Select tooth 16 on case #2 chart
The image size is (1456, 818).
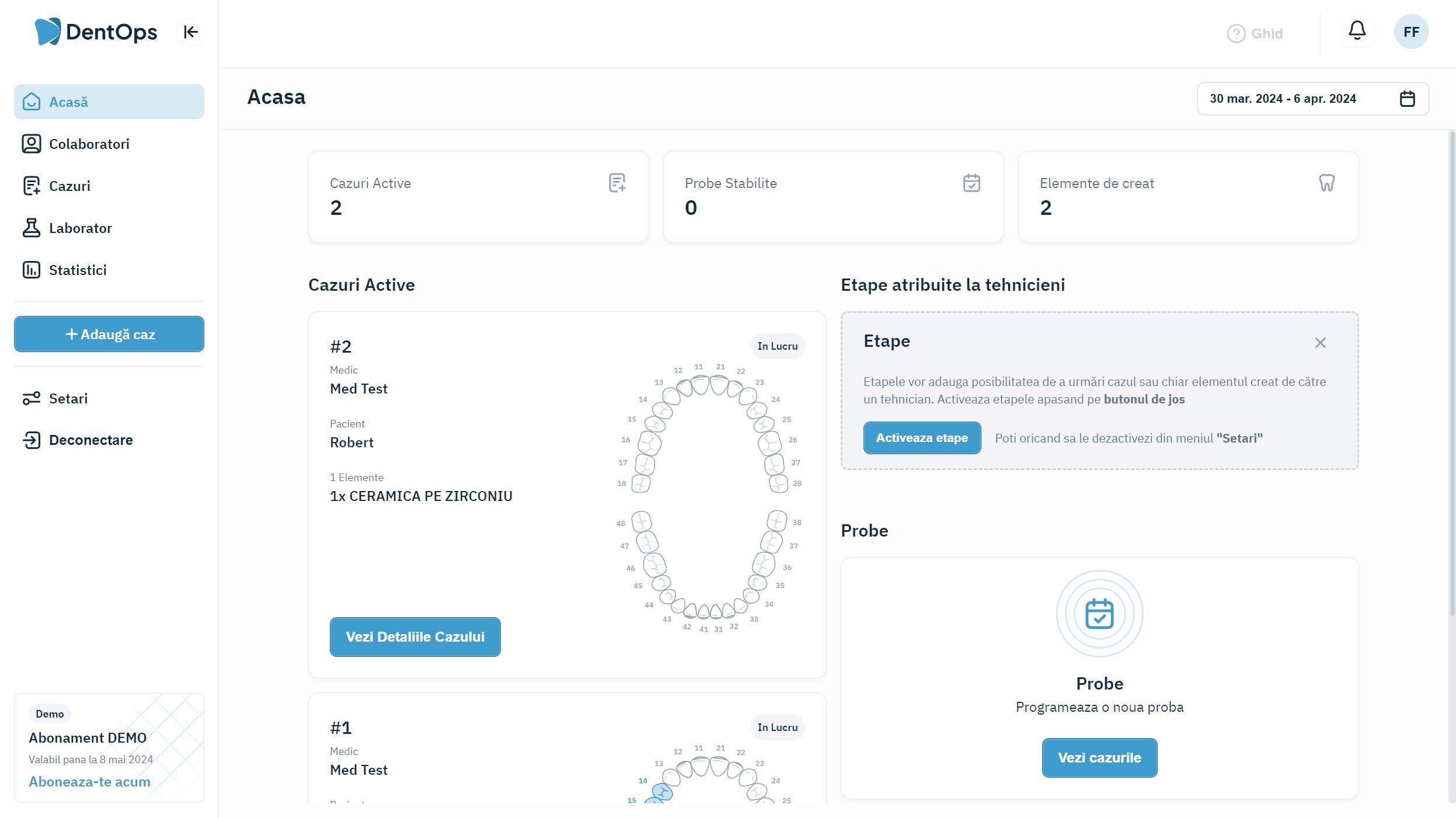pyautogui.click(x=649, y=443)
